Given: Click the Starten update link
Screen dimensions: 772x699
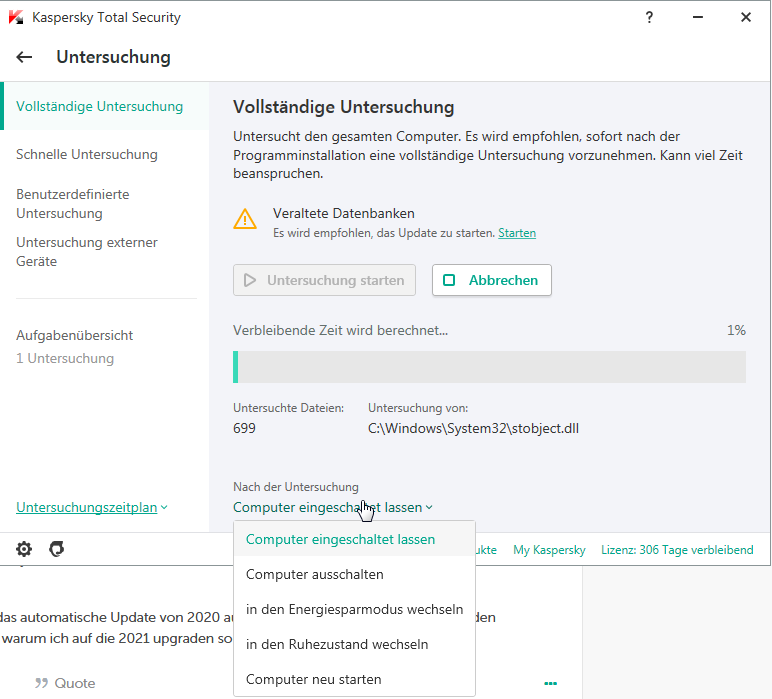Looking at the screenshot, I should [517, 233].
